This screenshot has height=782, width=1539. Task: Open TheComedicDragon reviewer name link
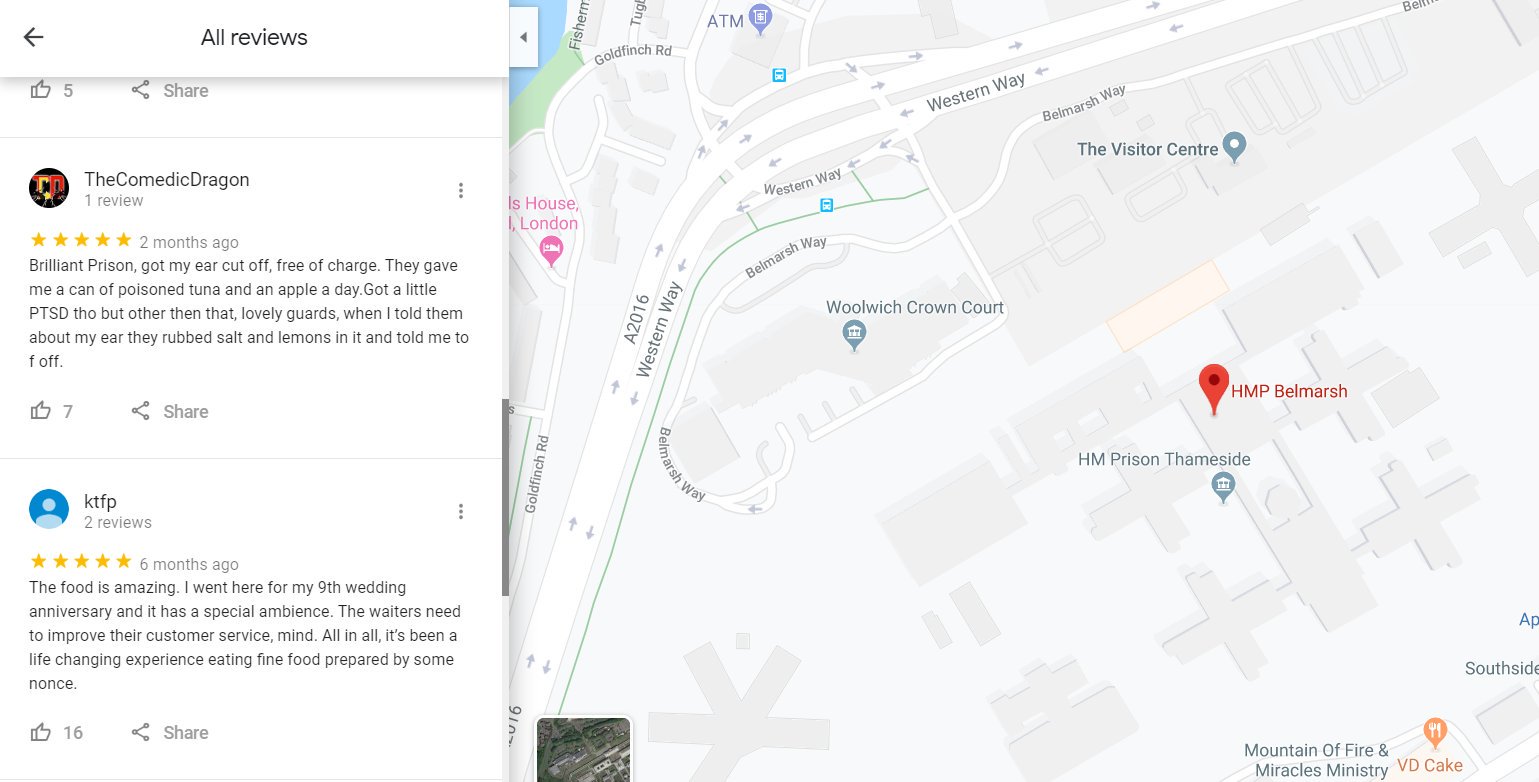tap(167, 180)
